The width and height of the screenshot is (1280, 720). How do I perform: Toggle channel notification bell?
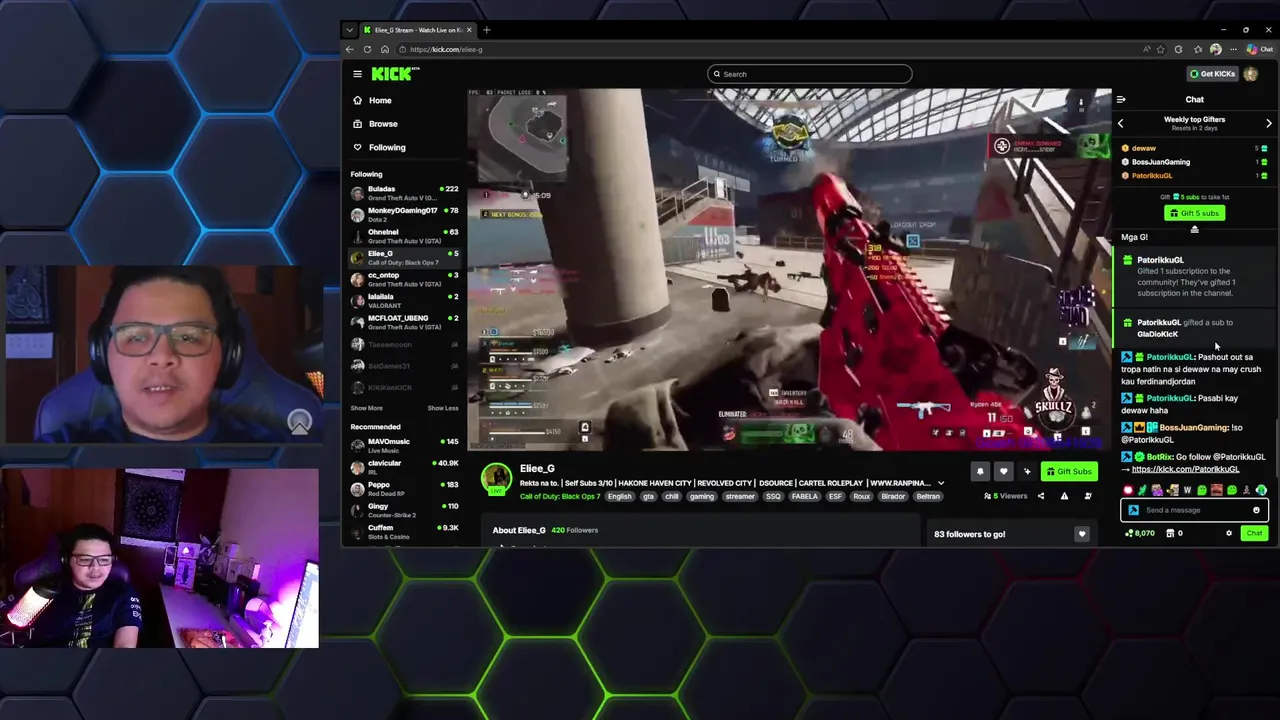tap(980, 472)
